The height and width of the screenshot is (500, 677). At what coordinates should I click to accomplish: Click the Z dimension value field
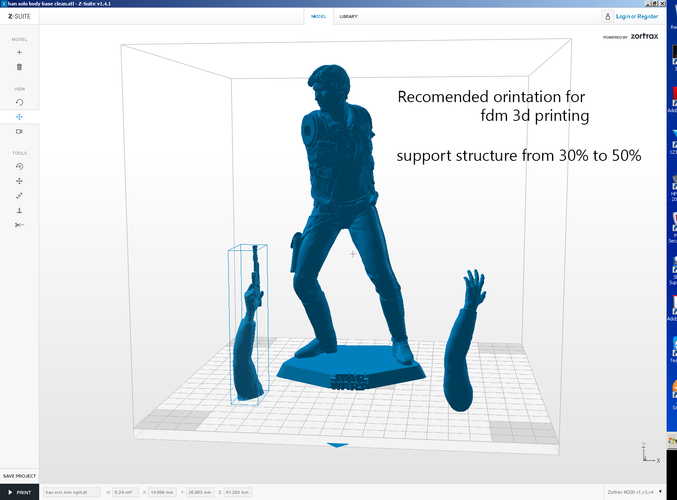point(238,492)
